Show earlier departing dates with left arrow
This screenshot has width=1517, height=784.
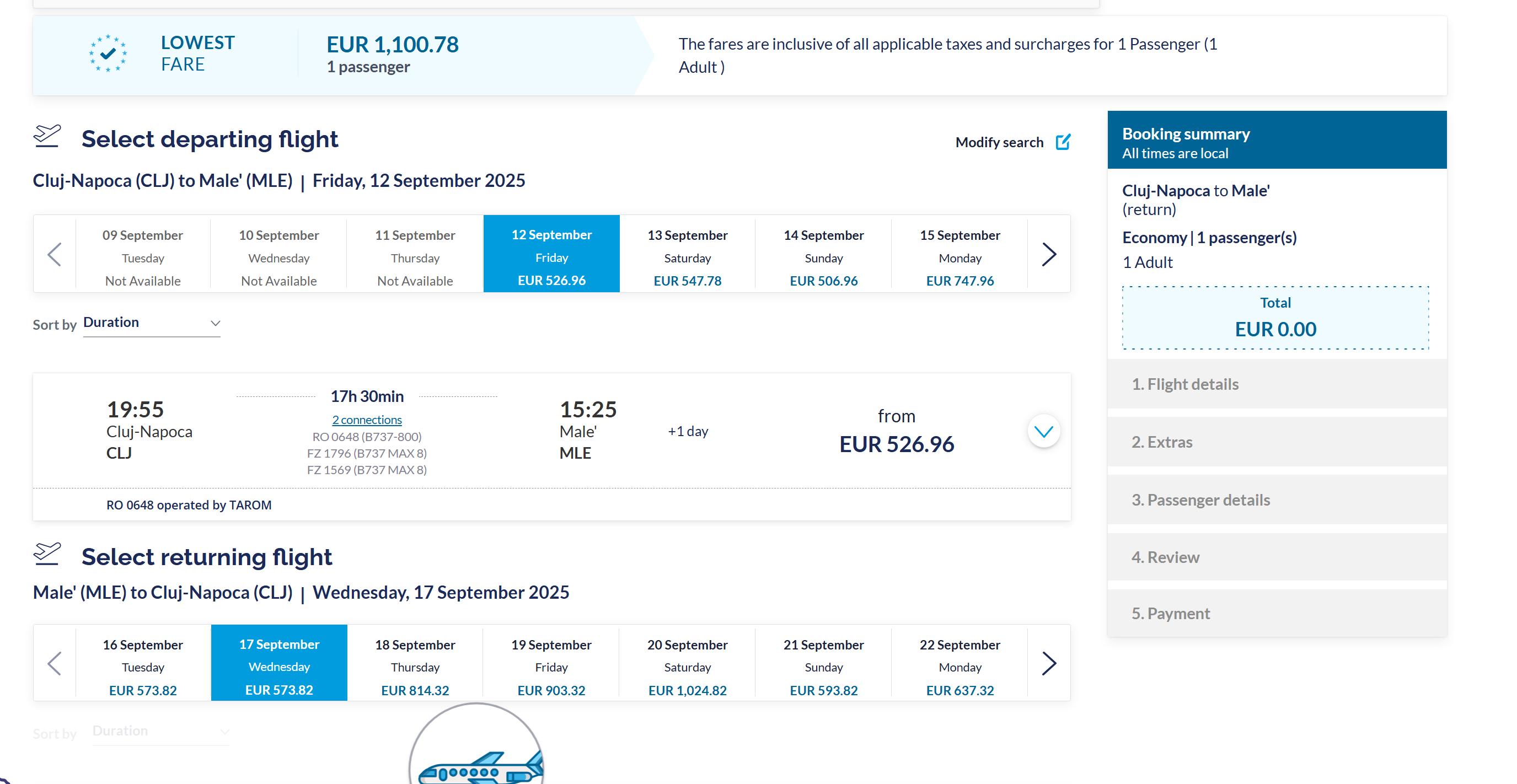click(54, 254)
